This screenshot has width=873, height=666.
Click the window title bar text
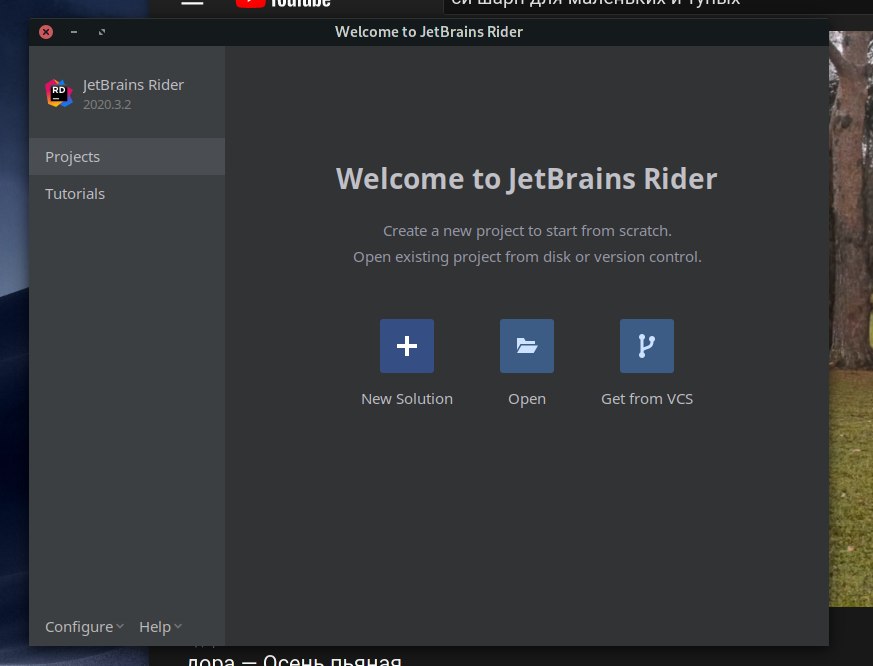[x=429, y=32]
